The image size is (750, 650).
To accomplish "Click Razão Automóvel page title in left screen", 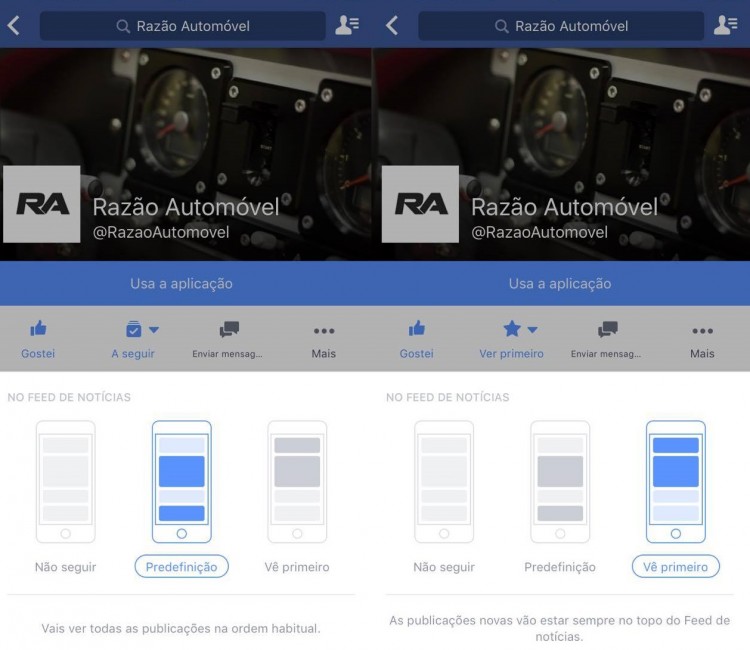I will coord(186,207).
